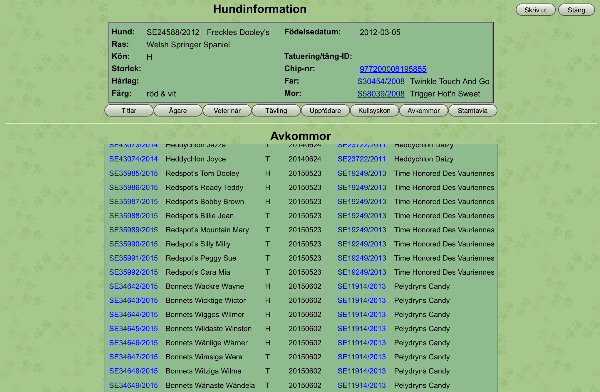The width and height of the screenshot is (600, 392).
Task: Open mother link SE23722/2011 in Heddychlon Joyce row
Action: coord(362,159)
